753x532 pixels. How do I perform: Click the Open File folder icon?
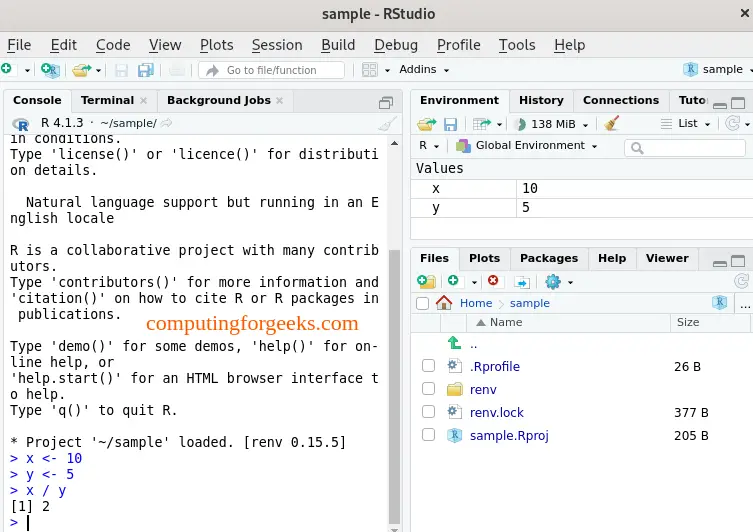(x=82, y=70)
